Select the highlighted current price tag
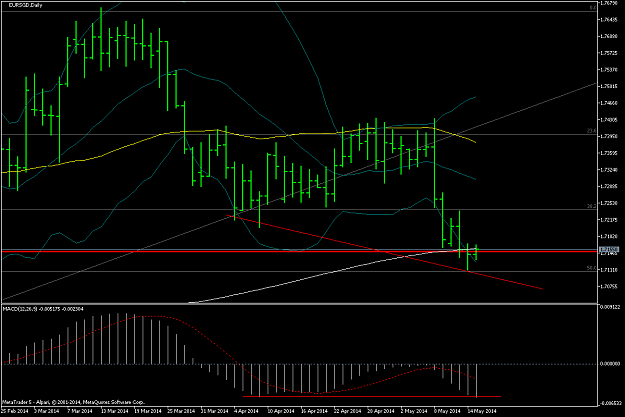 [609, 250]
